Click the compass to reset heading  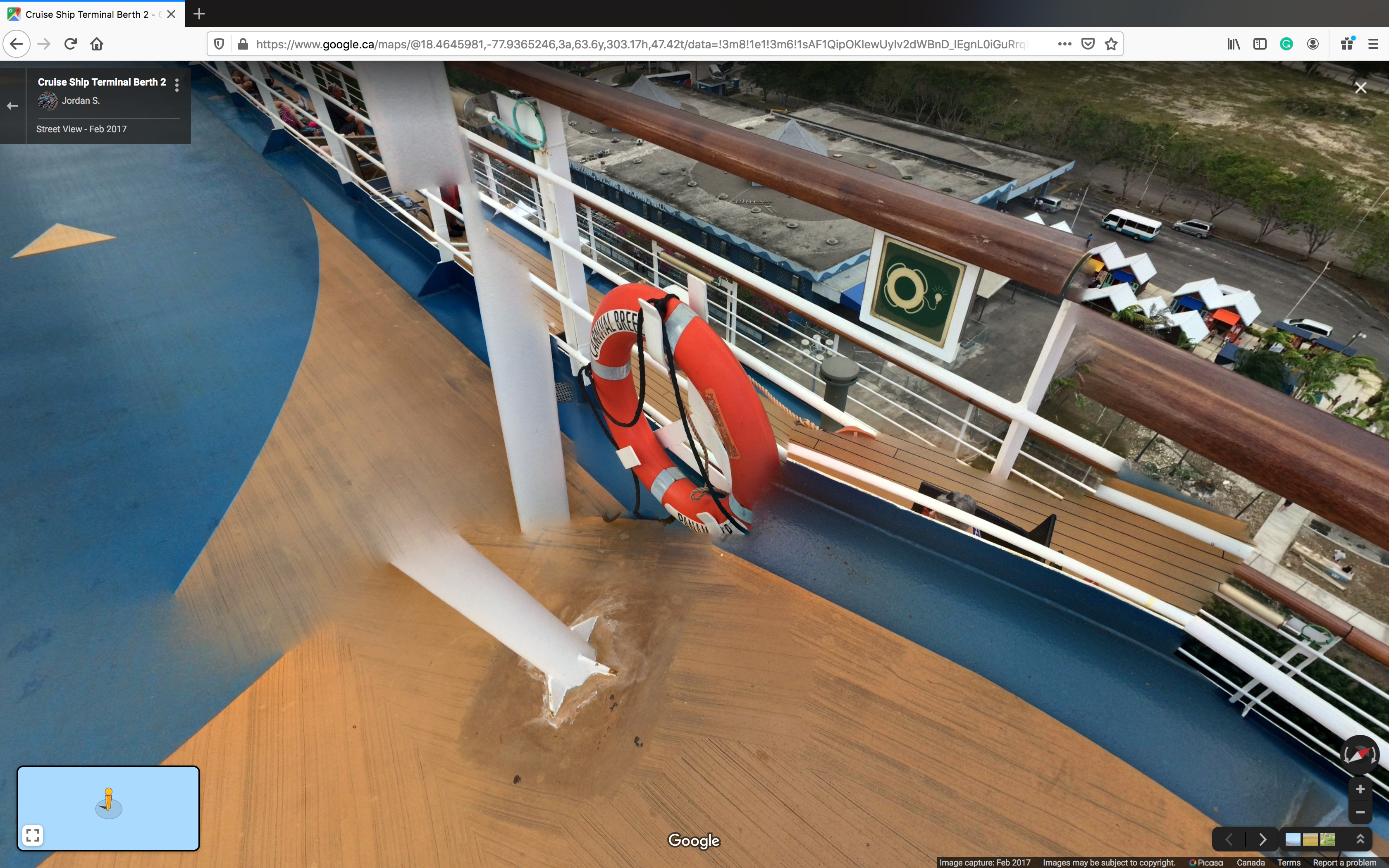pos(1359,754)
